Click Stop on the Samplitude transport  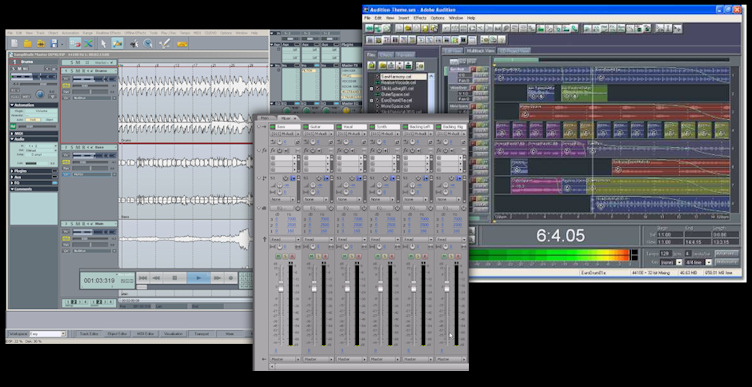175,278
